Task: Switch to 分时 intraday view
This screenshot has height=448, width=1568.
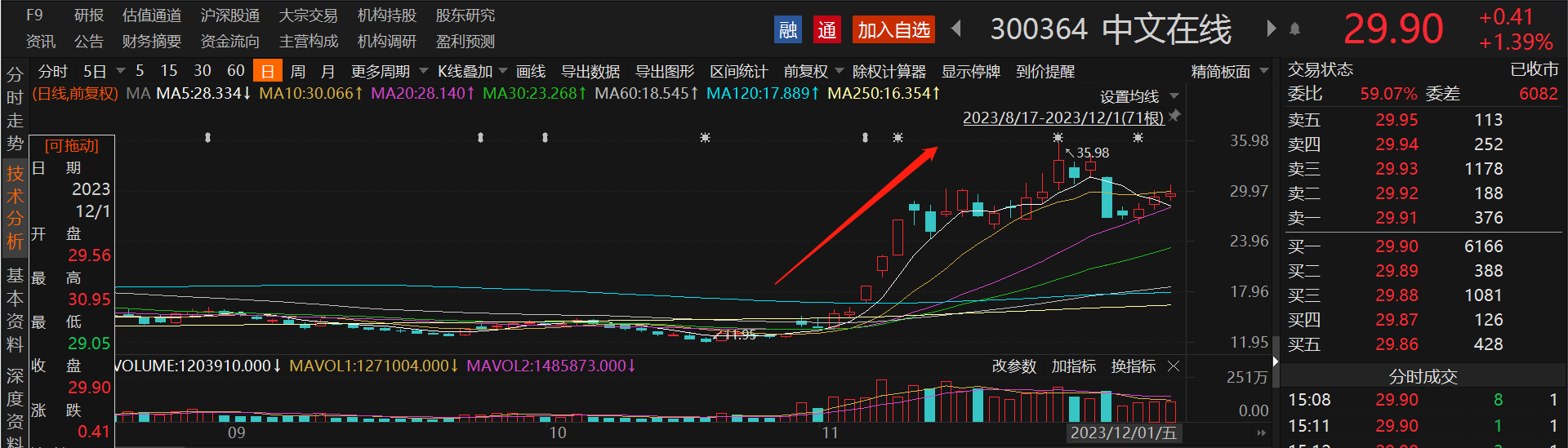Action: coord(53,72)
